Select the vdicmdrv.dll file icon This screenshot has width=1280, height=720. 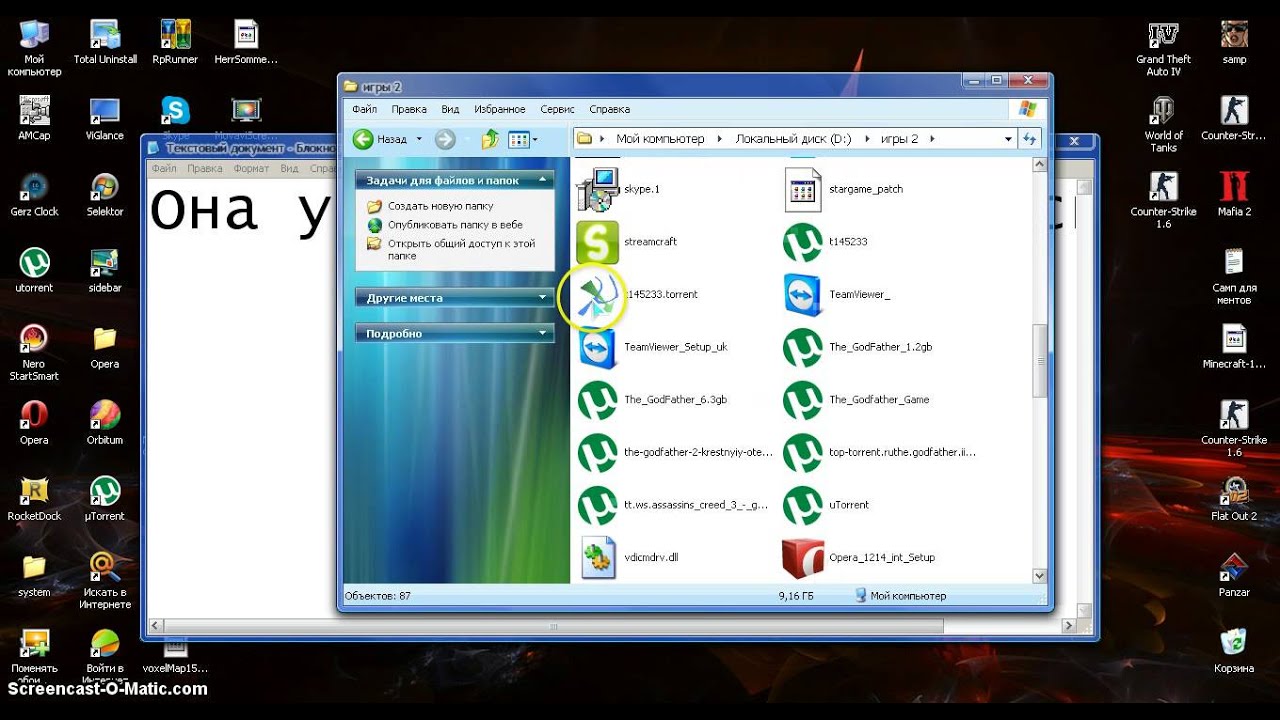[x=598, y=557]
